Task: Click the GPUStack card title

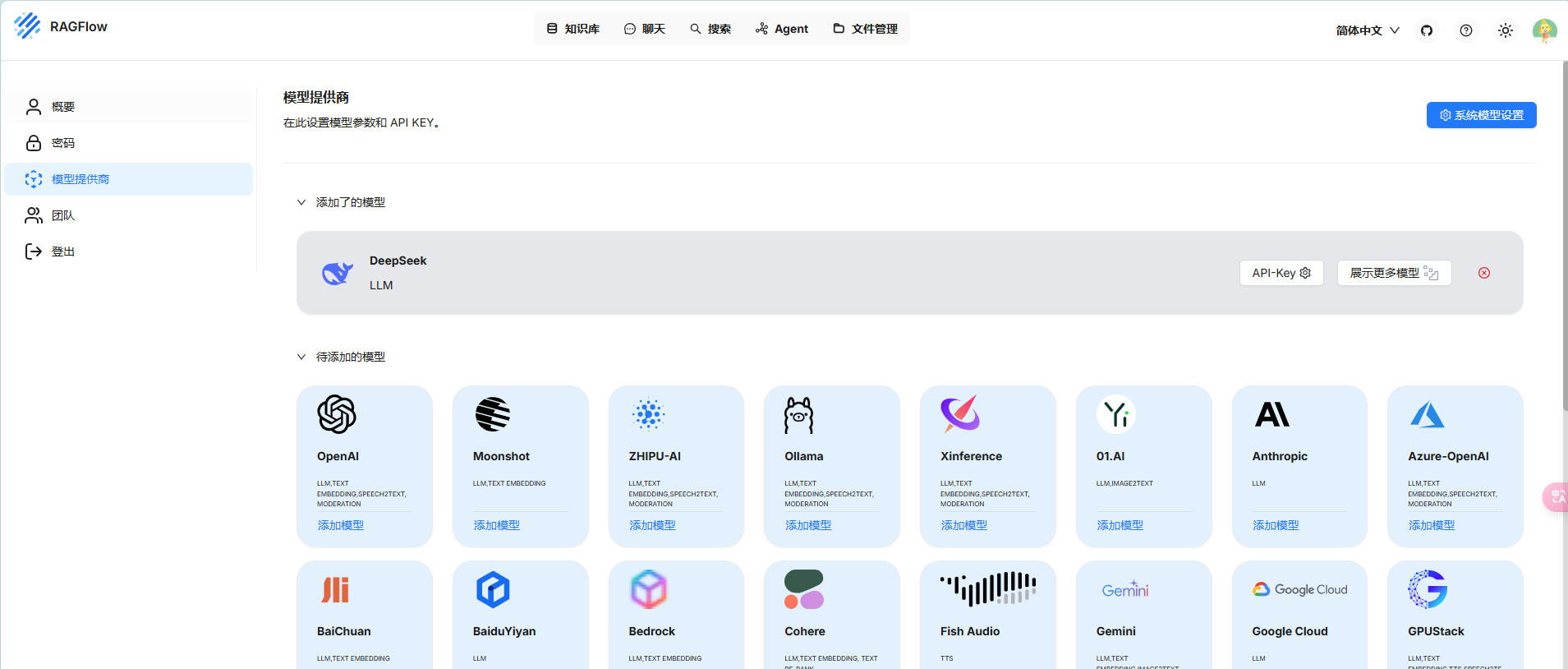Action: pos(1436,631)
